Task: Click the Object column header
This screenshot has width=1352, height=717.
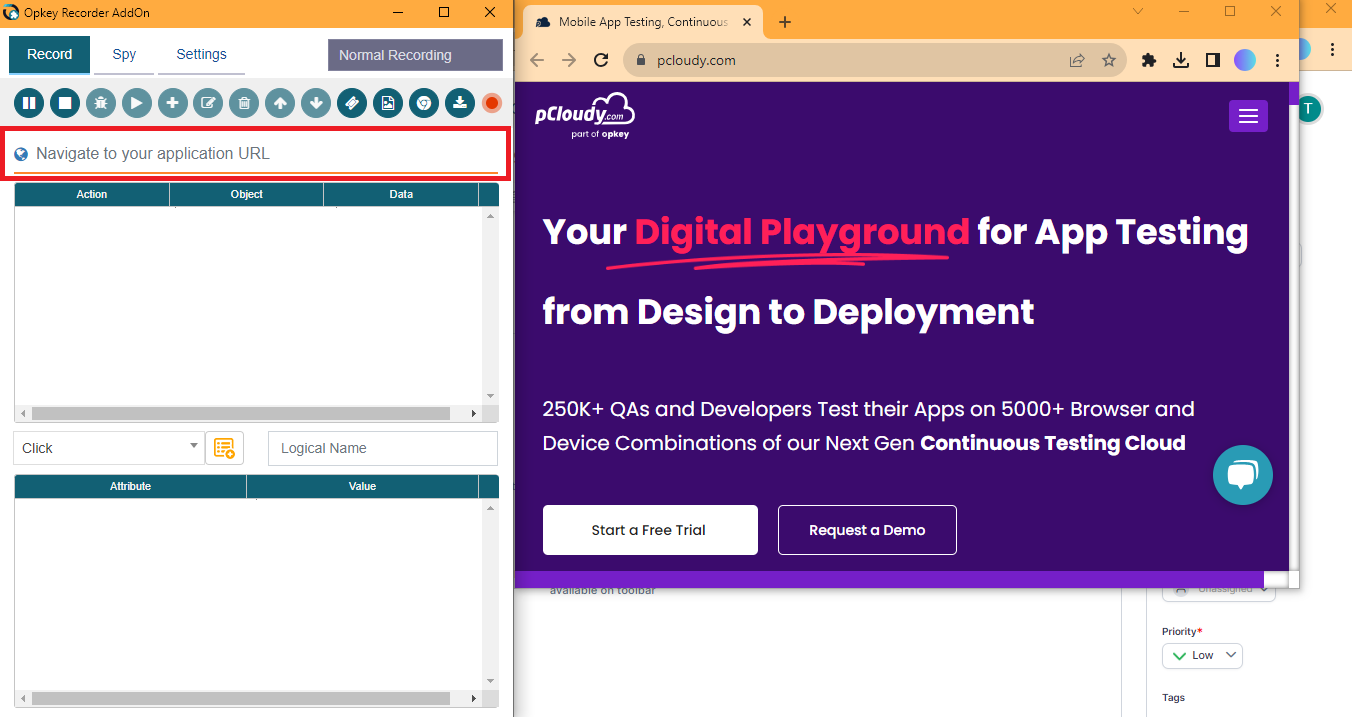Action: [x=247, y=194]
